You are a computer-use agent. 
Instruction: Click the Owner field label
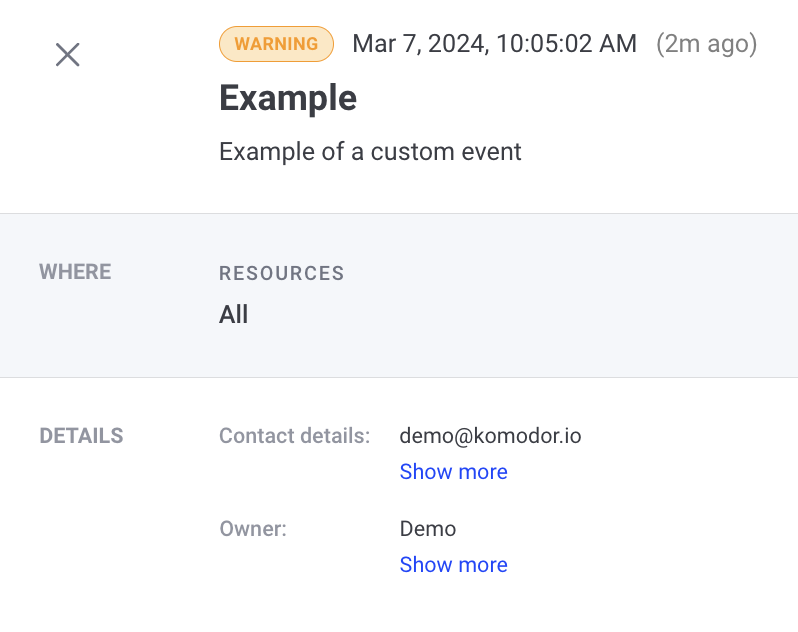coord(253,529)
